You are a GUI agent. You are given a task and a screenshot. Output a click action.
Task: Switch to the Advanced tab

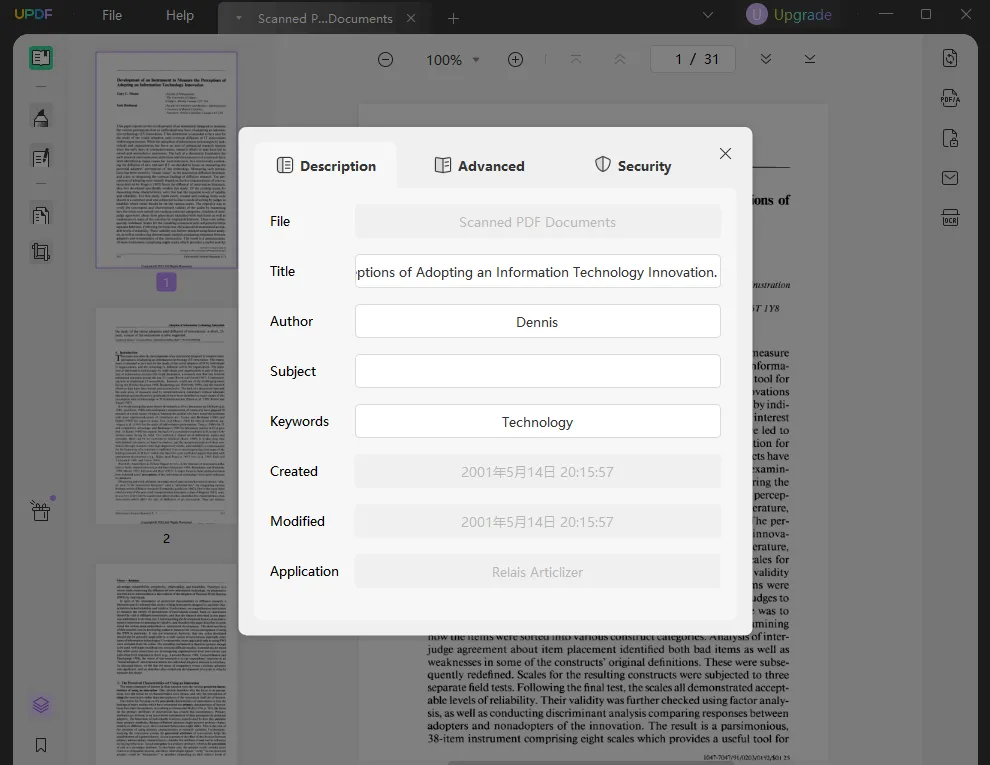pos(479,165)
